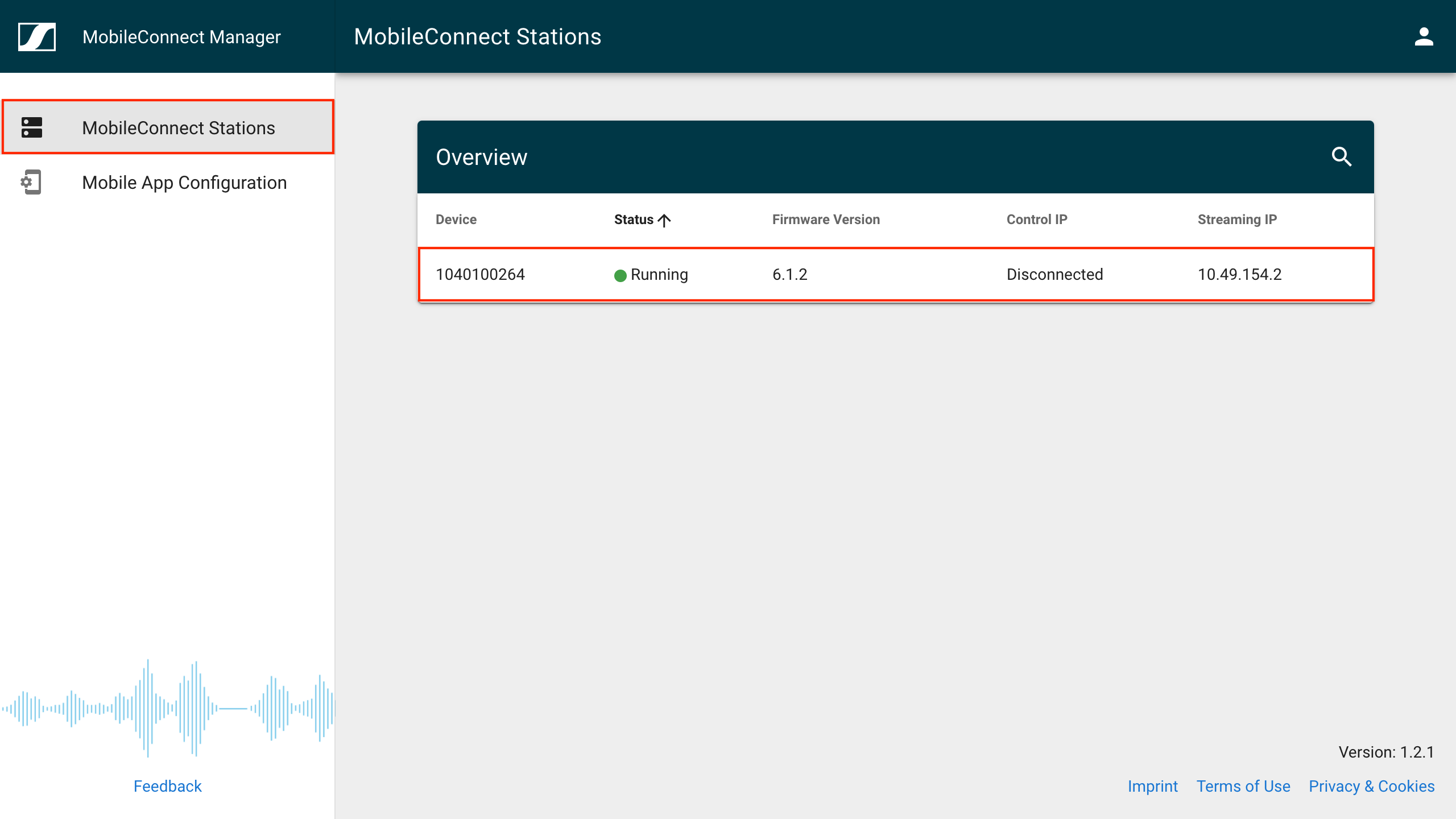
Task: Click the search magnifier in Overview
Action: 1342,156
